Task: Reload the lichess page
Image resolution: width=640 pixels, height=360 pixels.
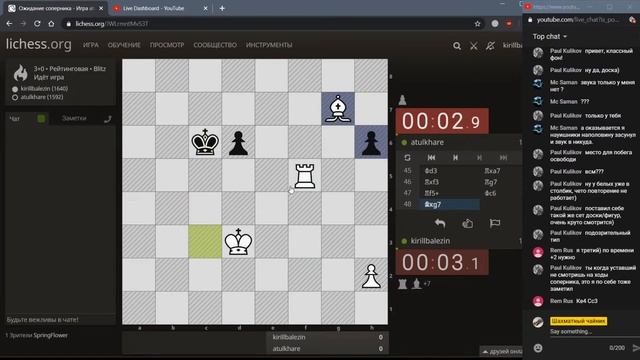Action: (37, 24)
